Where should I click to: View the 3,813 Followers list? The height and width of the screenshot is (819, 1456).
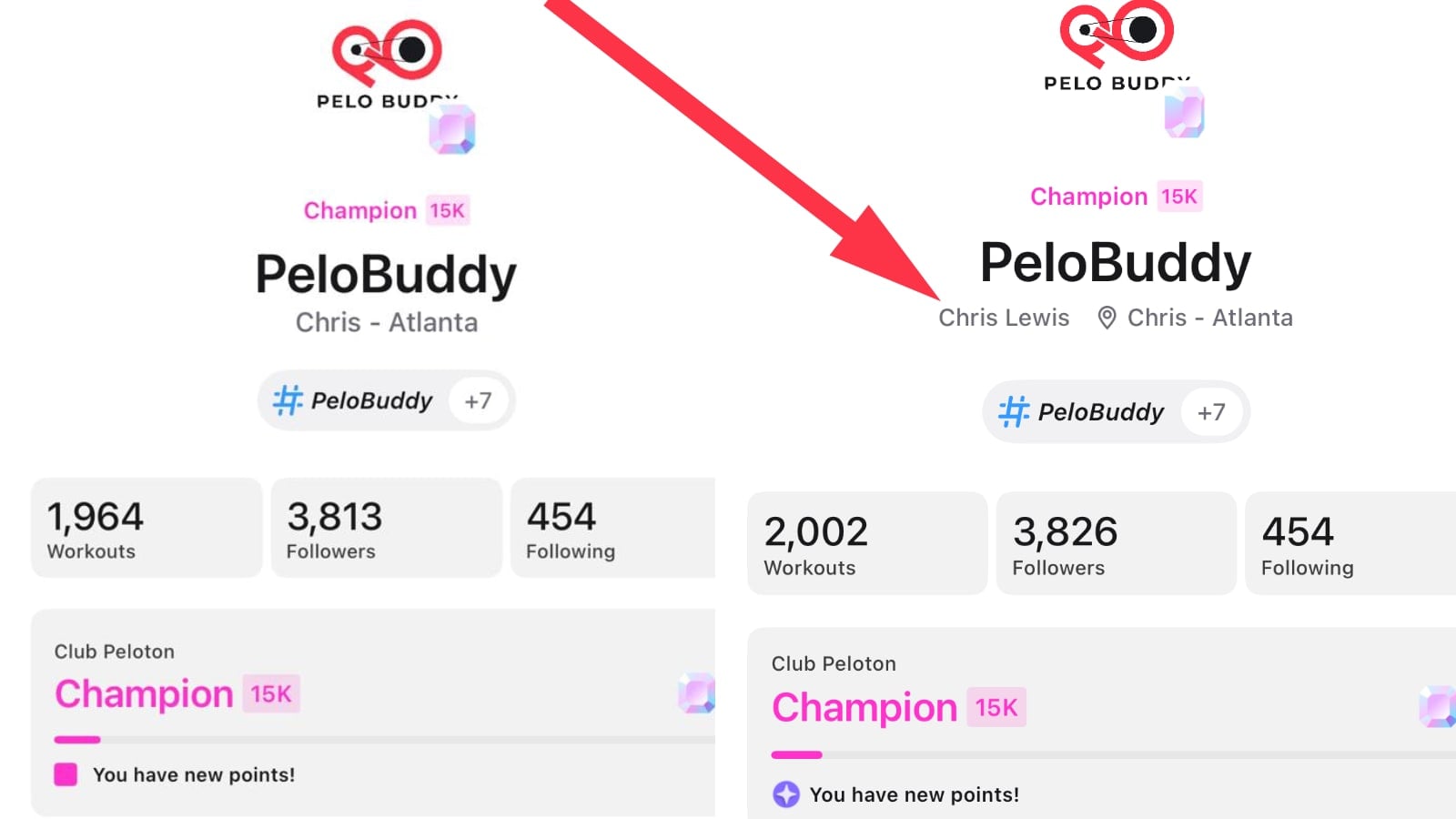[386, 528]
